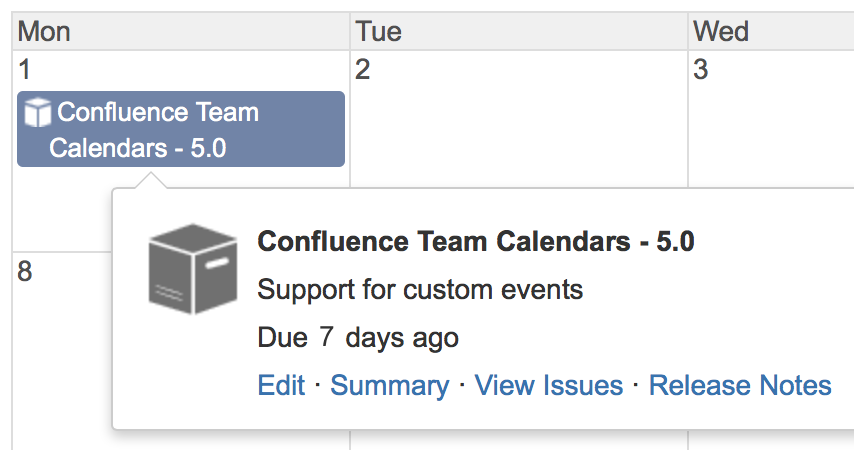Select the Tue column header
The width and height of the screenshot is (854, 450).
(379, 32)
